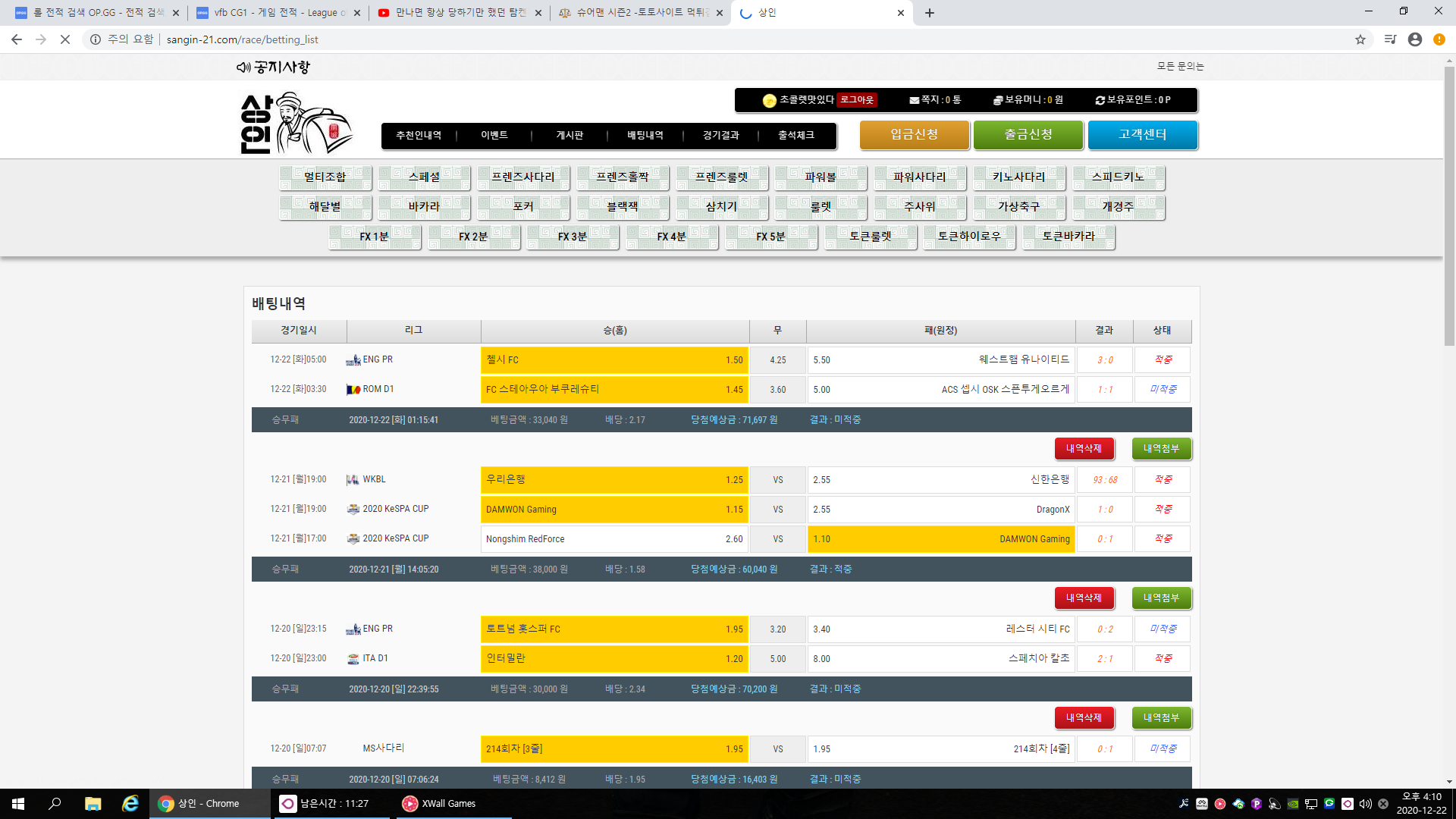Open the 경기결과 menu item
Viewport: 1456px width, 819px height.
point(720,136)
